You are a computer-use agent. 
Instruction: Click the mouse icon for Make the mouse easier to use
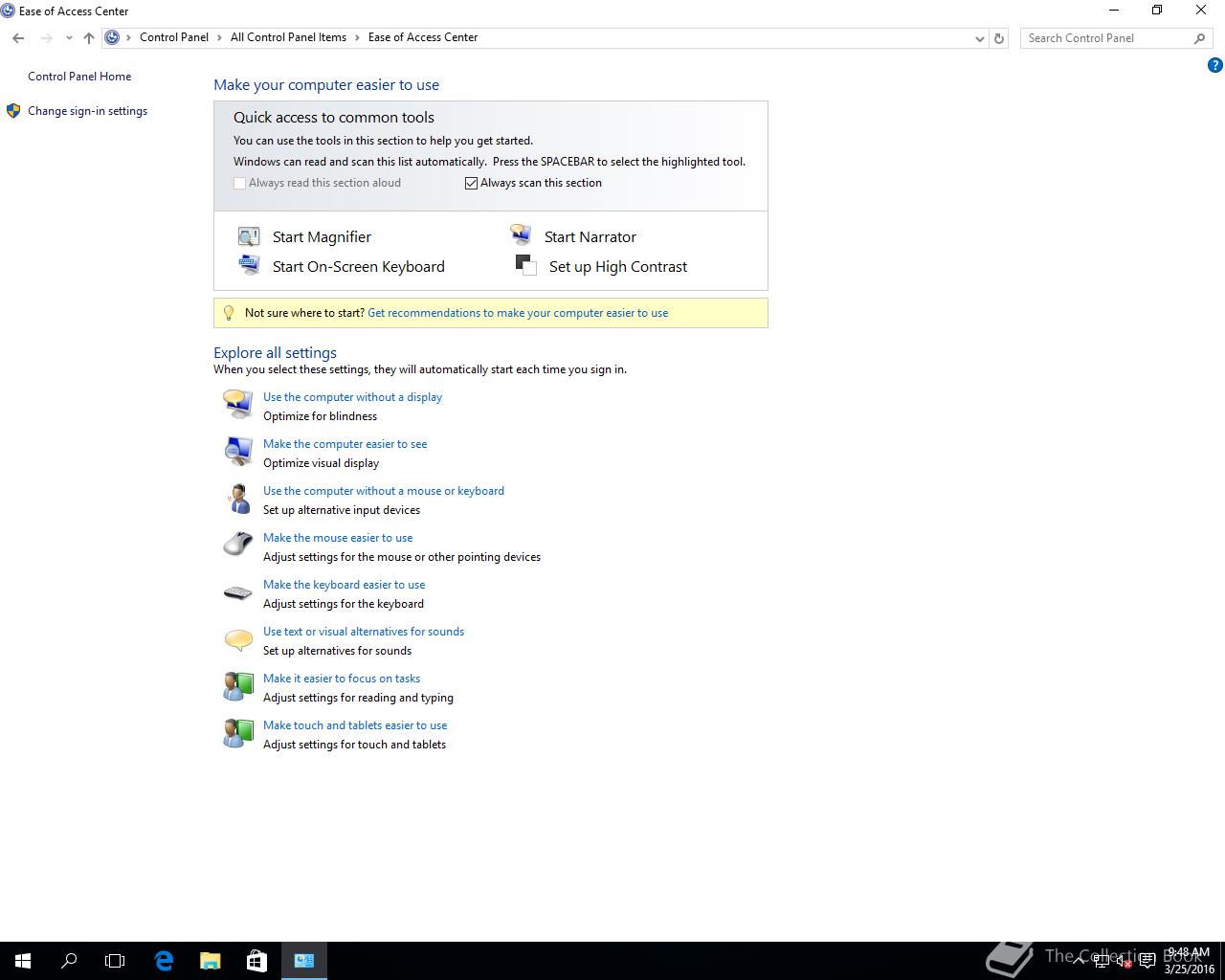point(237,545)
